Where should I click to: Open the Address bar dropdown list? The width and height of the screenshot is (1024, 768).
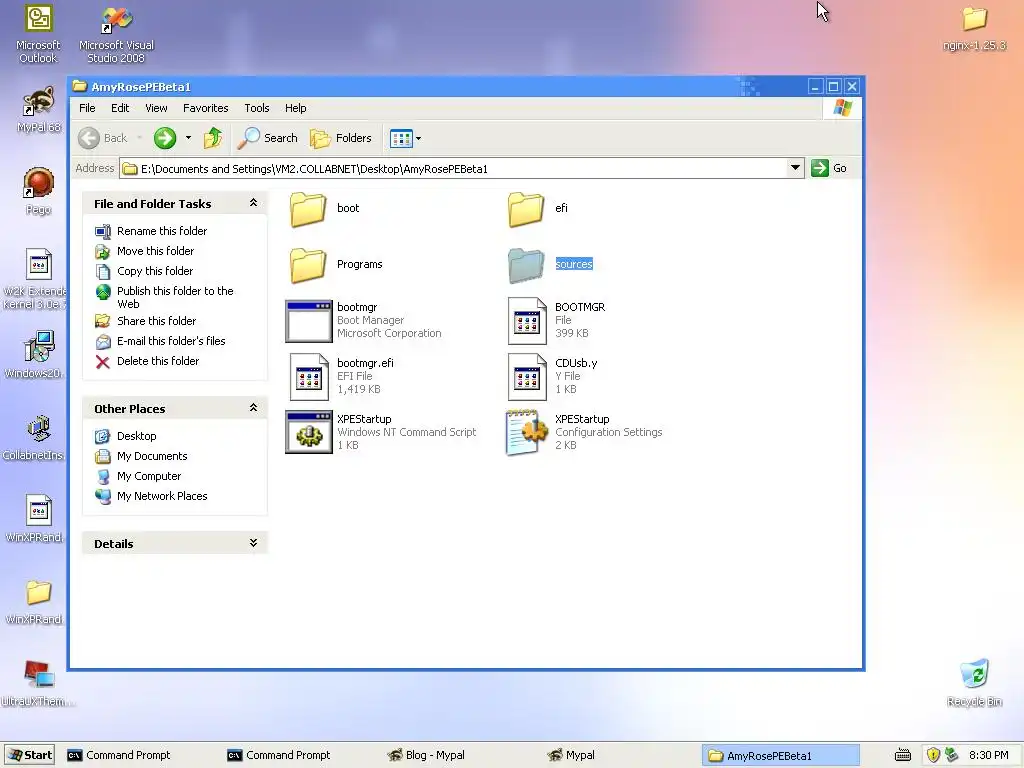[x=795, y=168]
